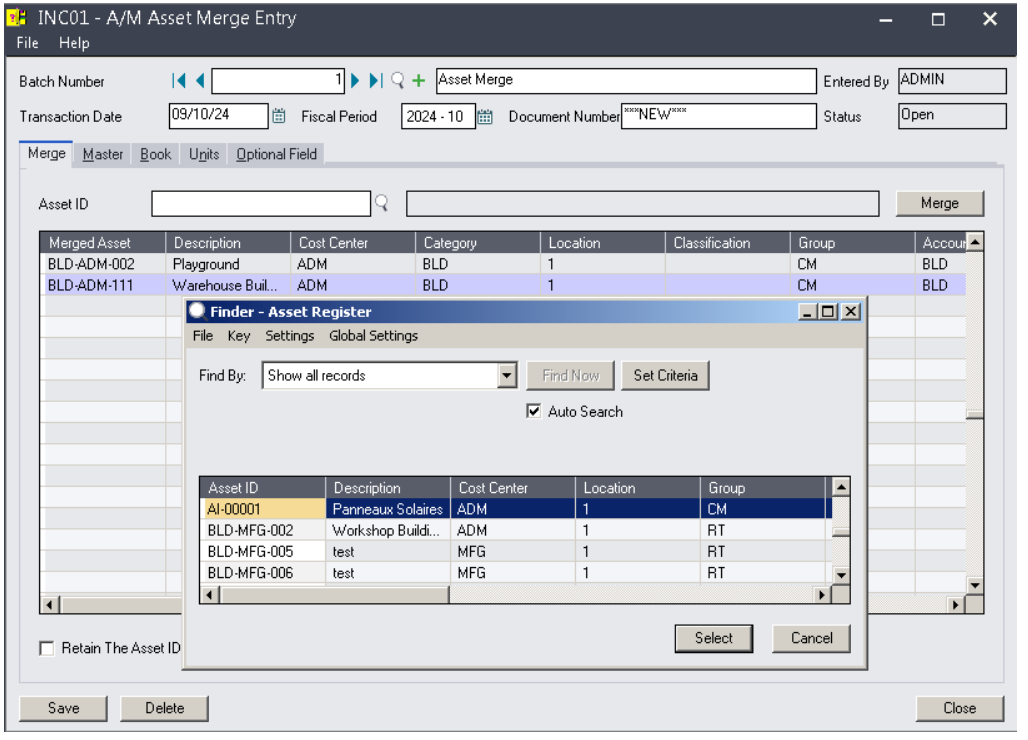Open Global Settings menu in Finder
Viewport: 1028px width, 740px height.
(373, 336)
